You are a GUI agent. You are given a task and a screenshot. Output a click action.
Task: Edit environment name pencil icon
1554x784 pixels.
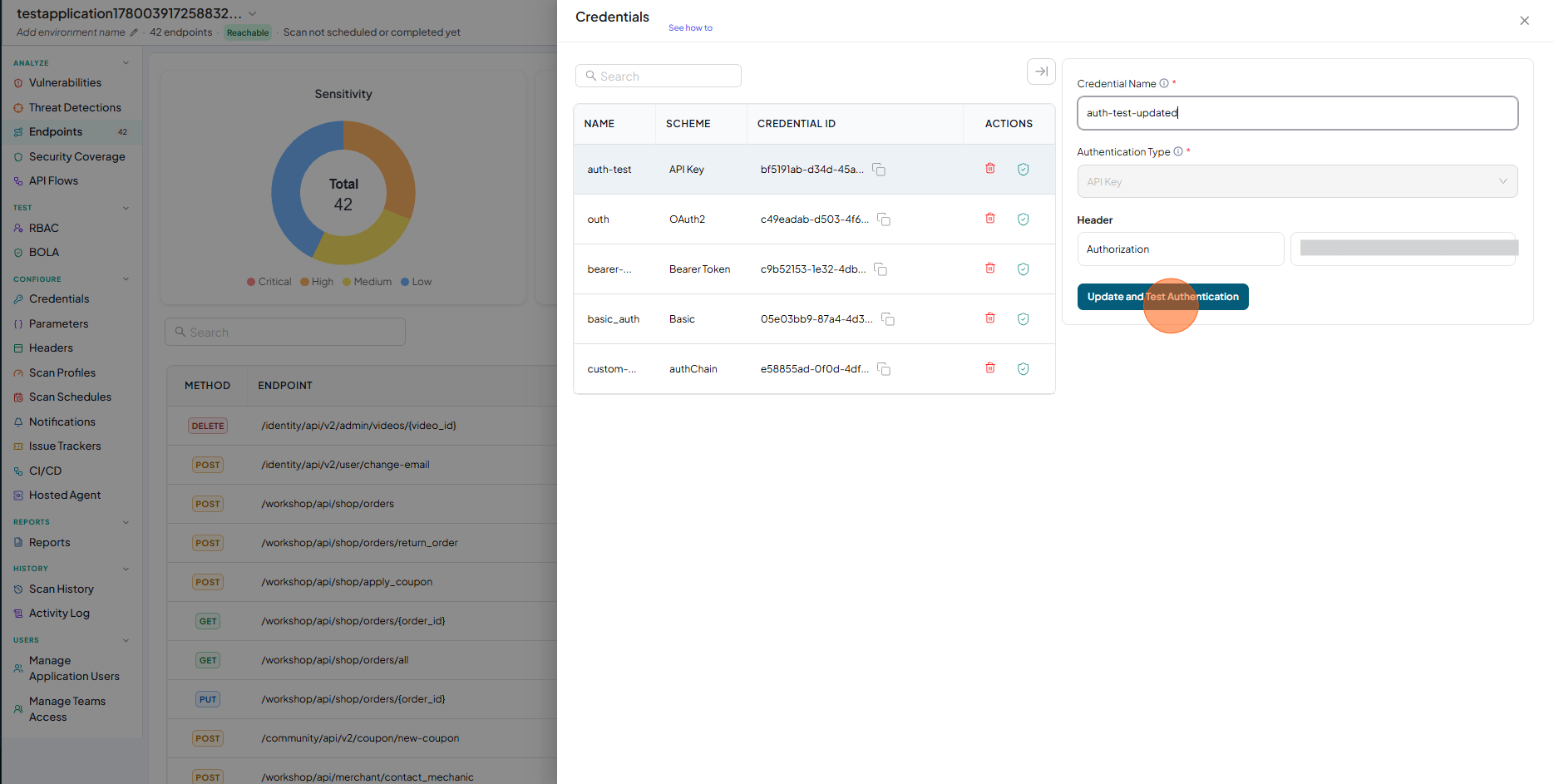pyautogui.click(x=134, y=32)
